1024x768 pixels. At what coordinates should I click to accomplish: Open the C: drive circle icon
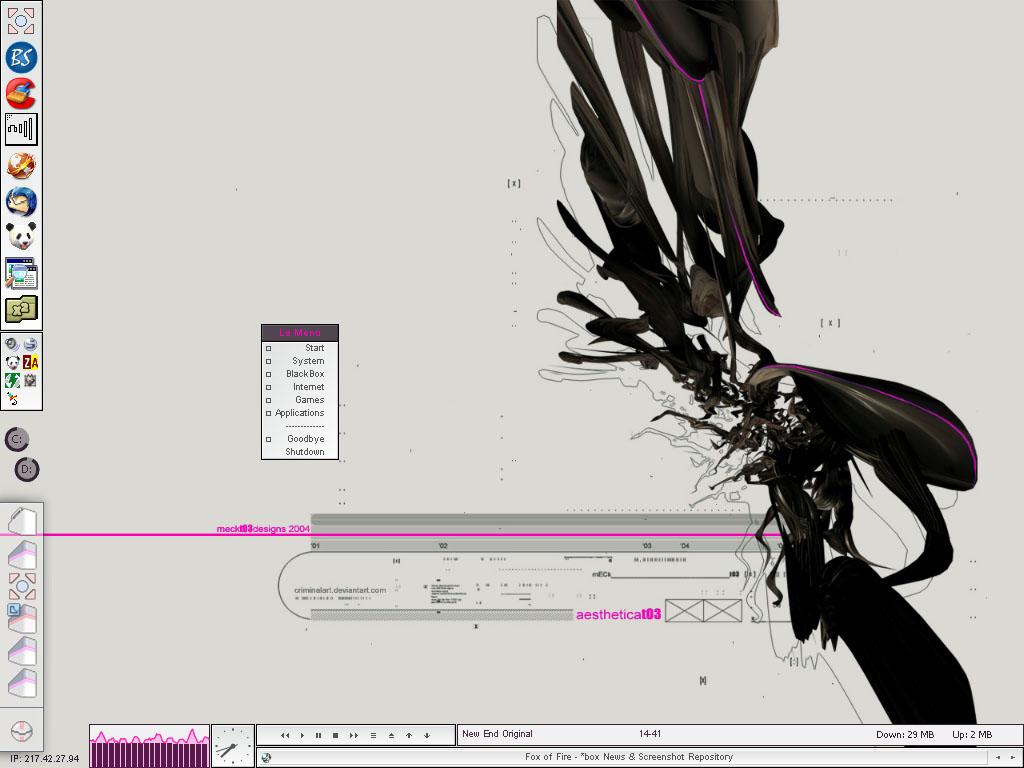pos(17,439)
